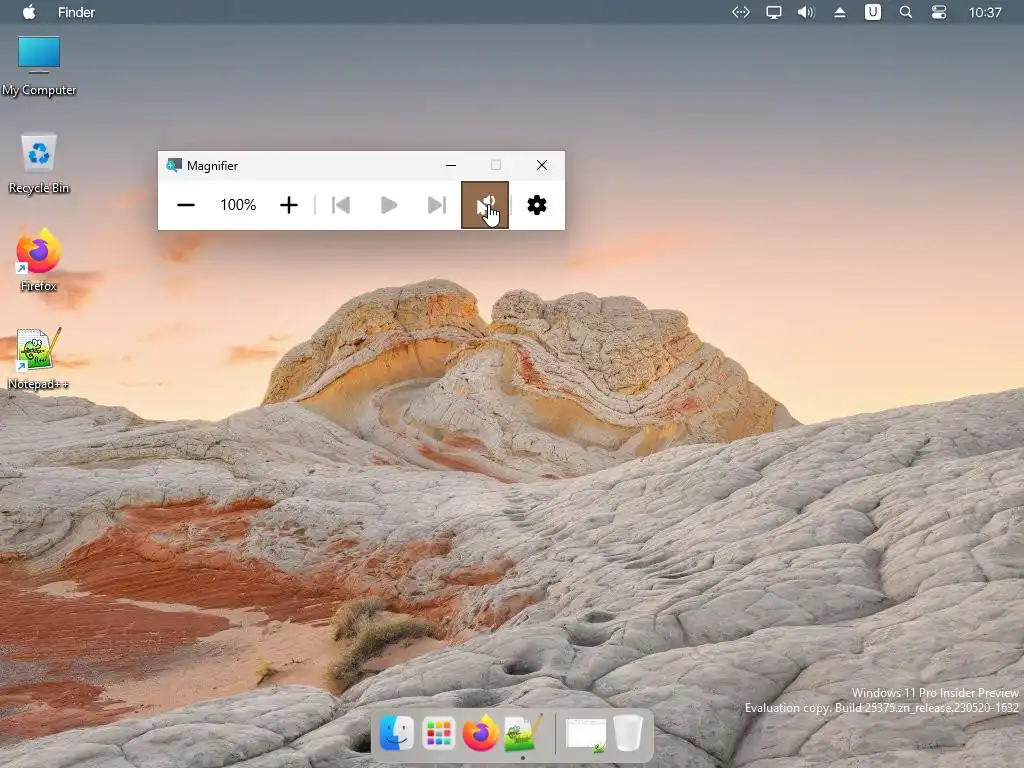The width and height of the screenshot is (1024, 768).
Task: Click the 10:37 clock
Action: click(x=985, y=12)
